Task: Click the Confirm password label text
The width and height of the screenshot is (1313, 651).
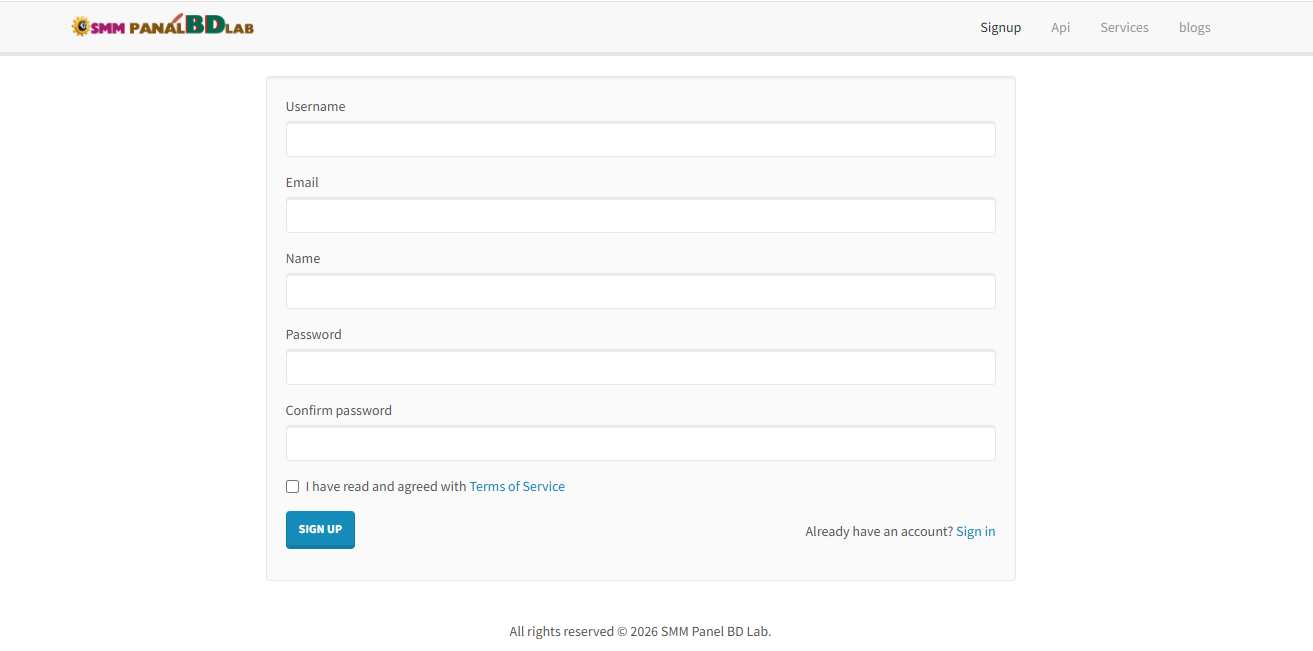Action: (x=338, y=411)
